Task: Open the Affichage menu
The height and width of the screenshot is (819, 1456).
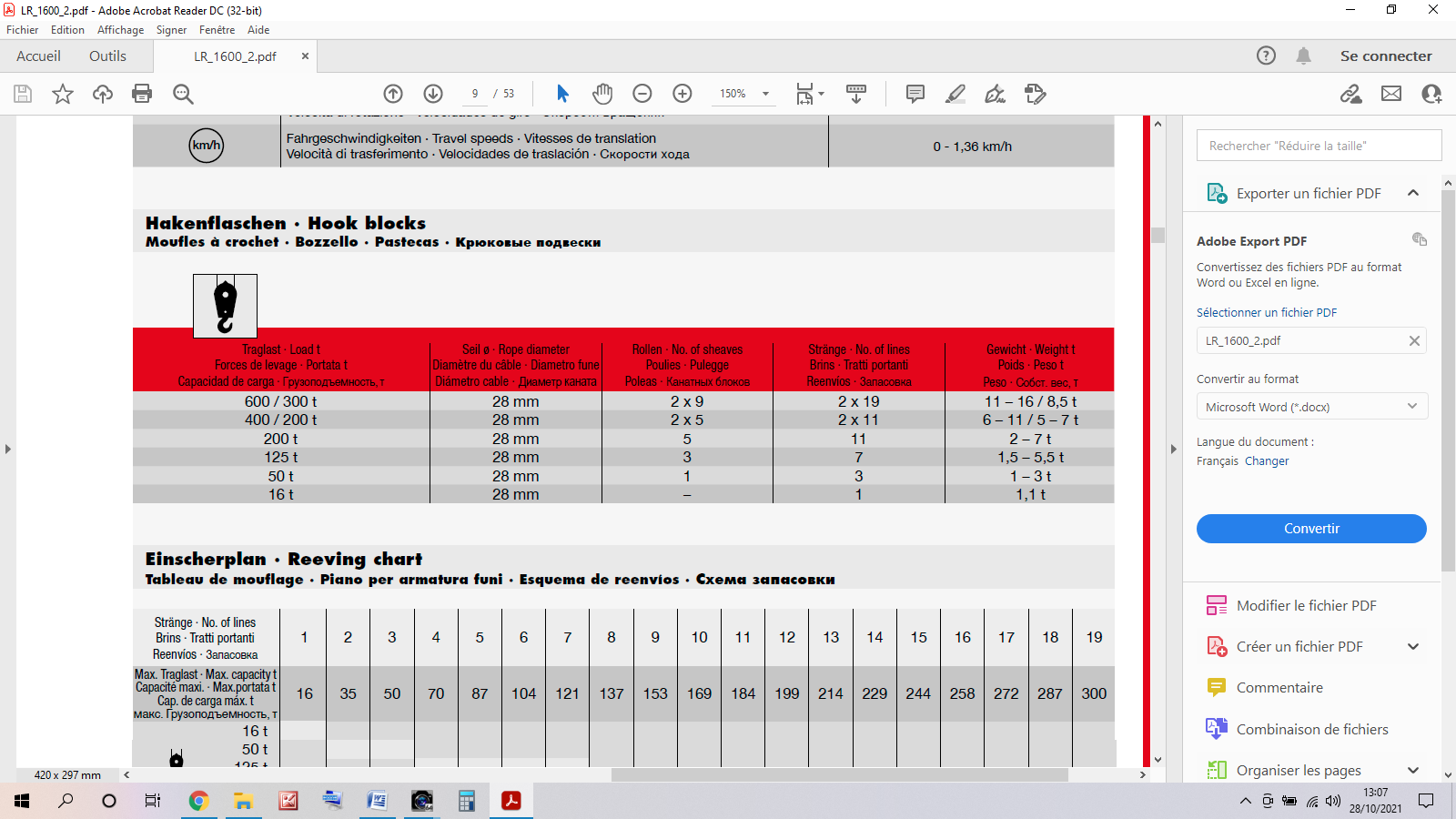Action: (120, 30)
